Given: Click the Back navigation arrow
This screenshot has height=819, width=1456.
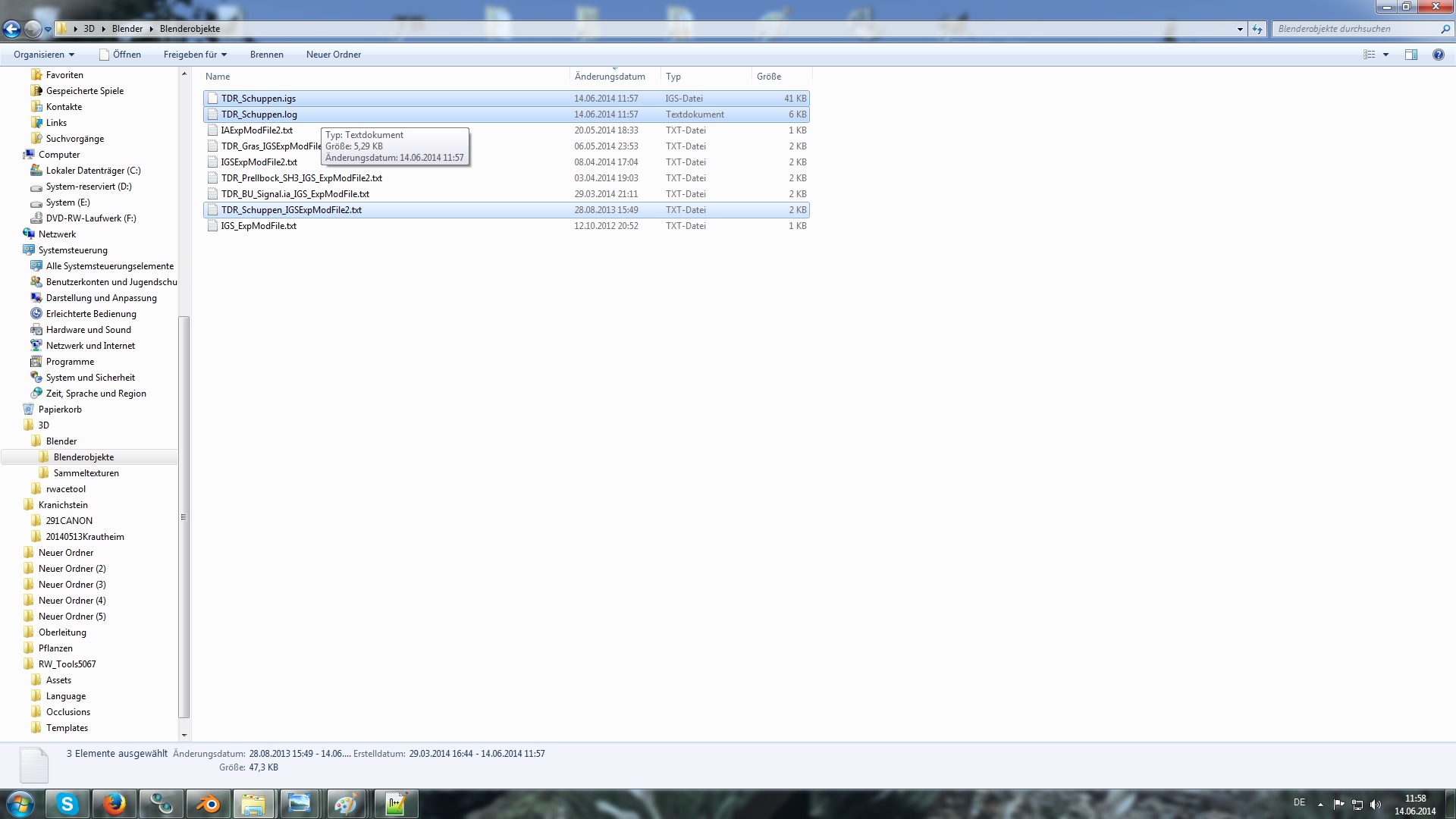Looking at the screenshot, I should [11, 29].
